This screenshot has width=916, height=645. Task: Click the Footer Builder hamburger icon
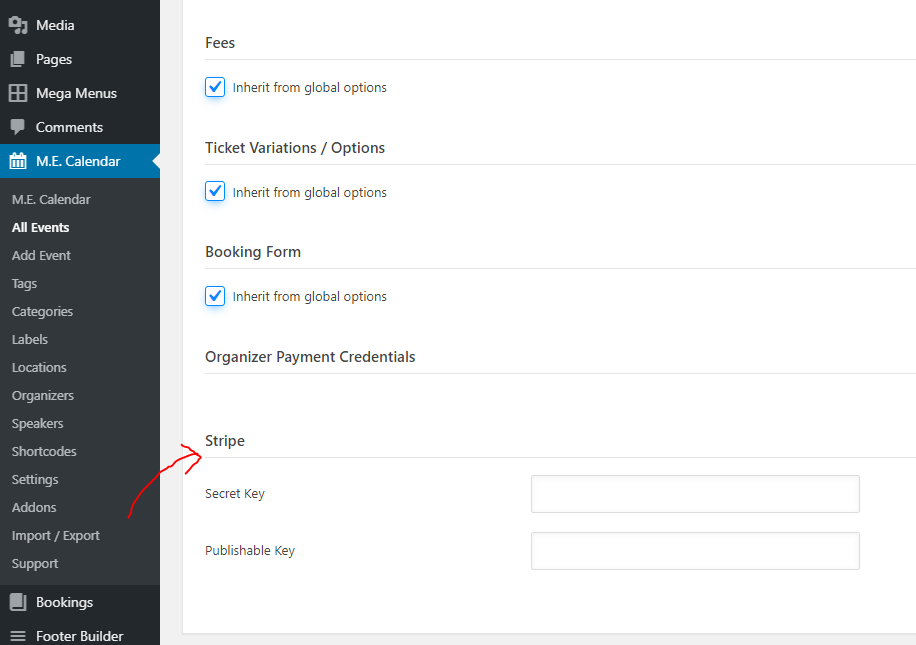(x=18, y=636)
